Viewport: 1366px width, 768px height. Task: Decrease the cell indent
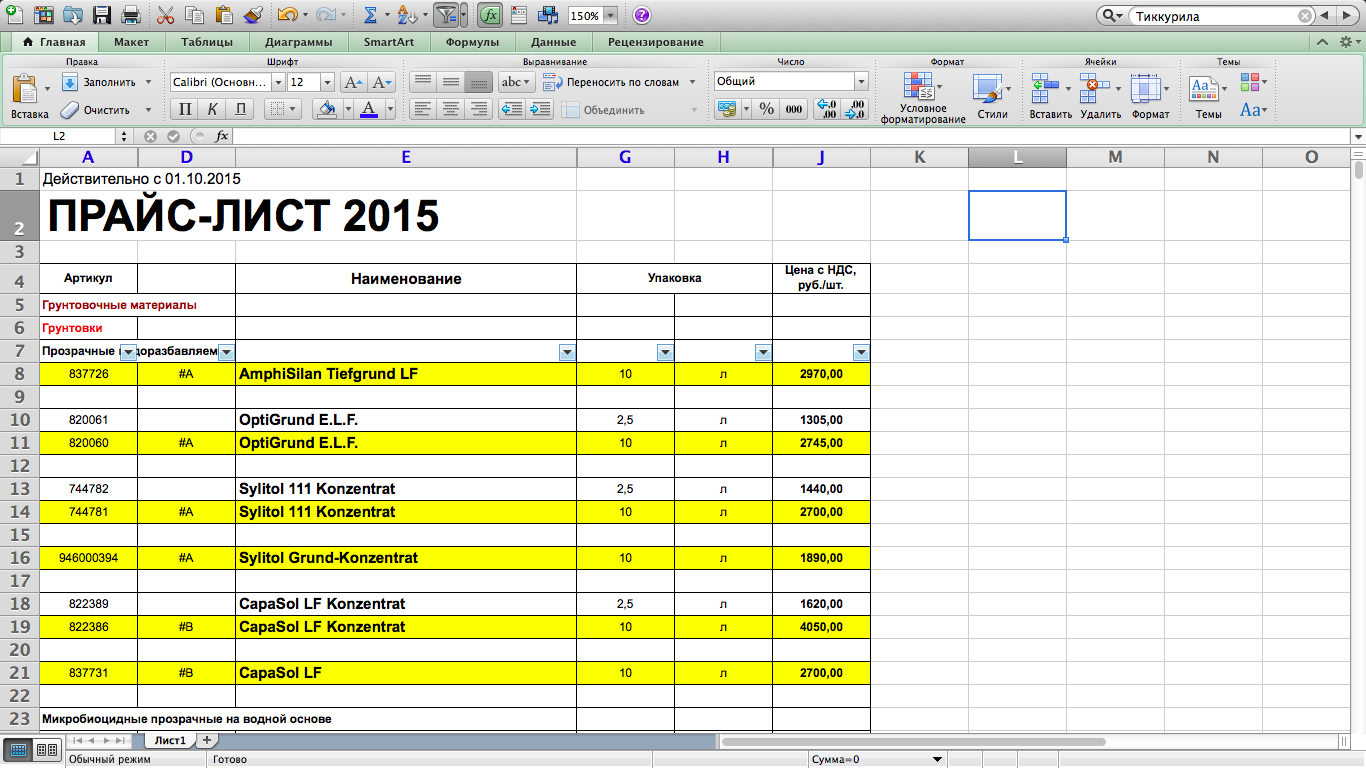(512, 109)
